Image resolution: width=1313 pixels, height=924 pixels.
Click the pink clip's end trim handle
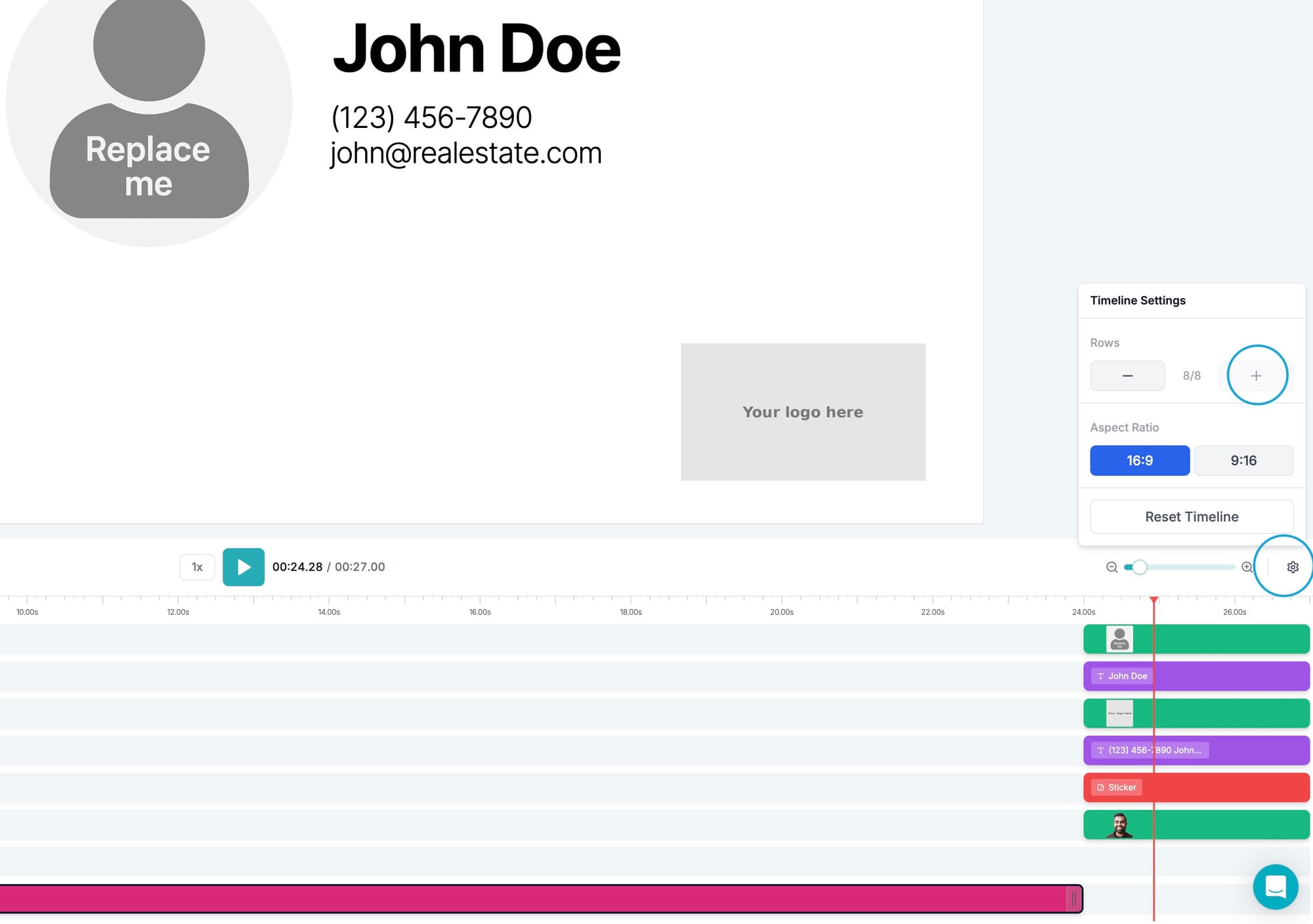click(1073, 899)
